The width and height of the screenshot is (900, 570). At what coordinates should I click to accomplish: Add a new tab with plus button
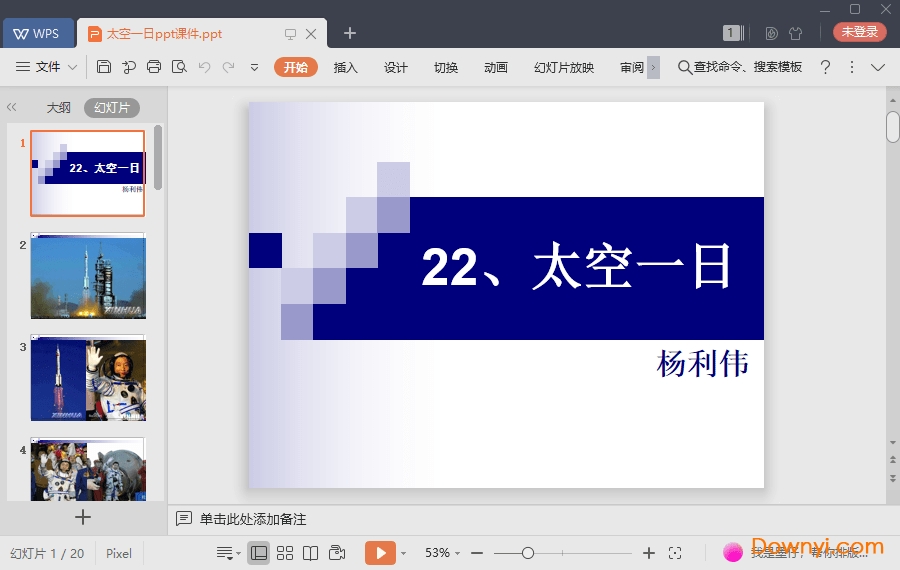(x=350, y=33)
